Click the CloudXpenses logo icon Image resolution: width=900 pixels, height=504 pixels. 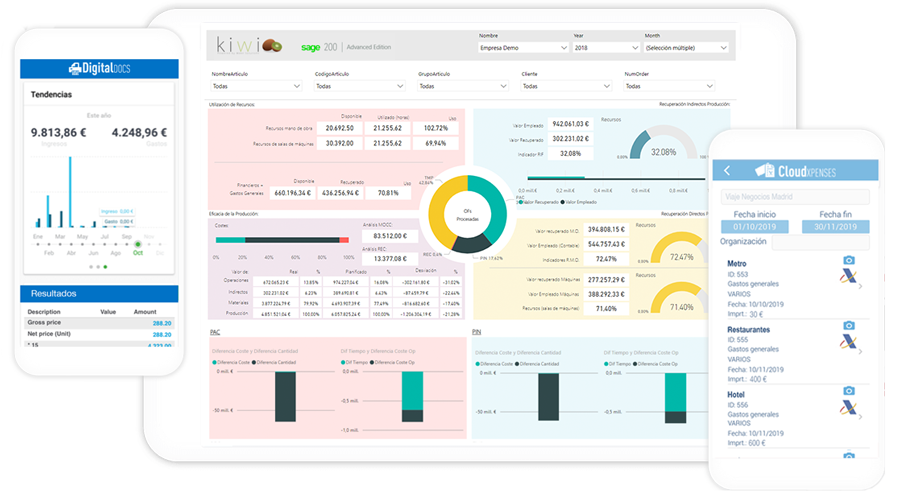765,171
